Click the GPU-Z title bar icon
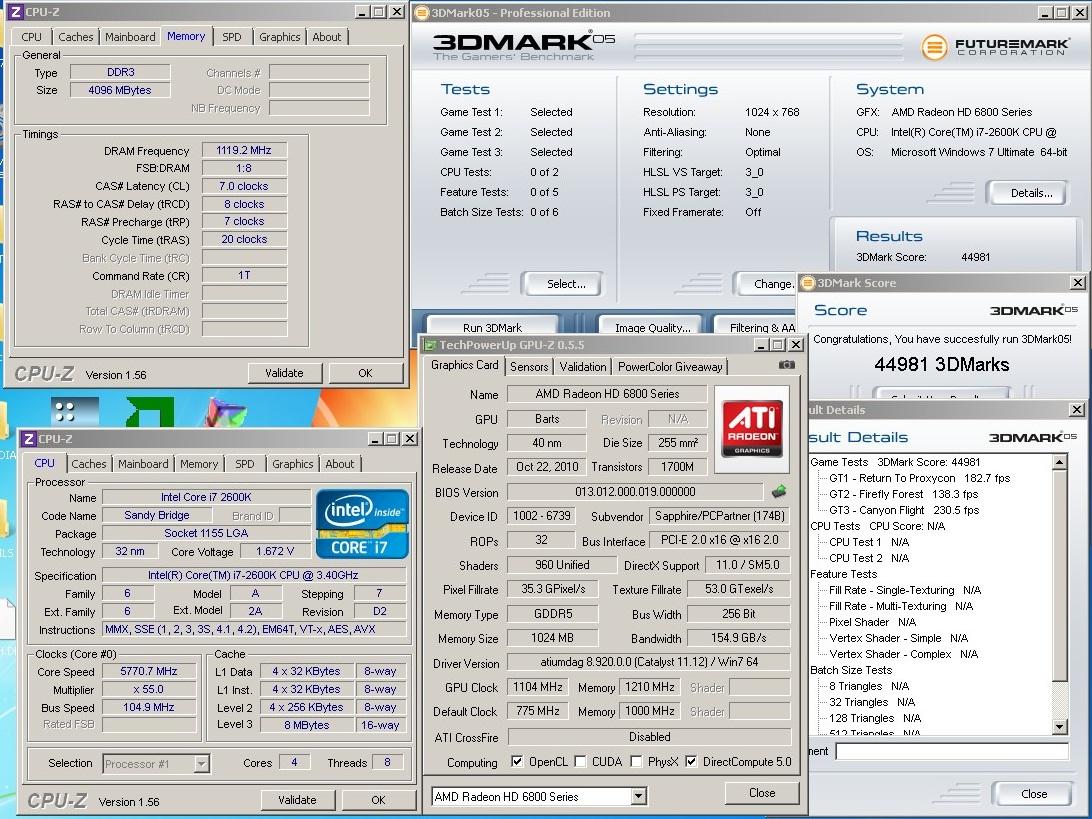 click(430, 345)
